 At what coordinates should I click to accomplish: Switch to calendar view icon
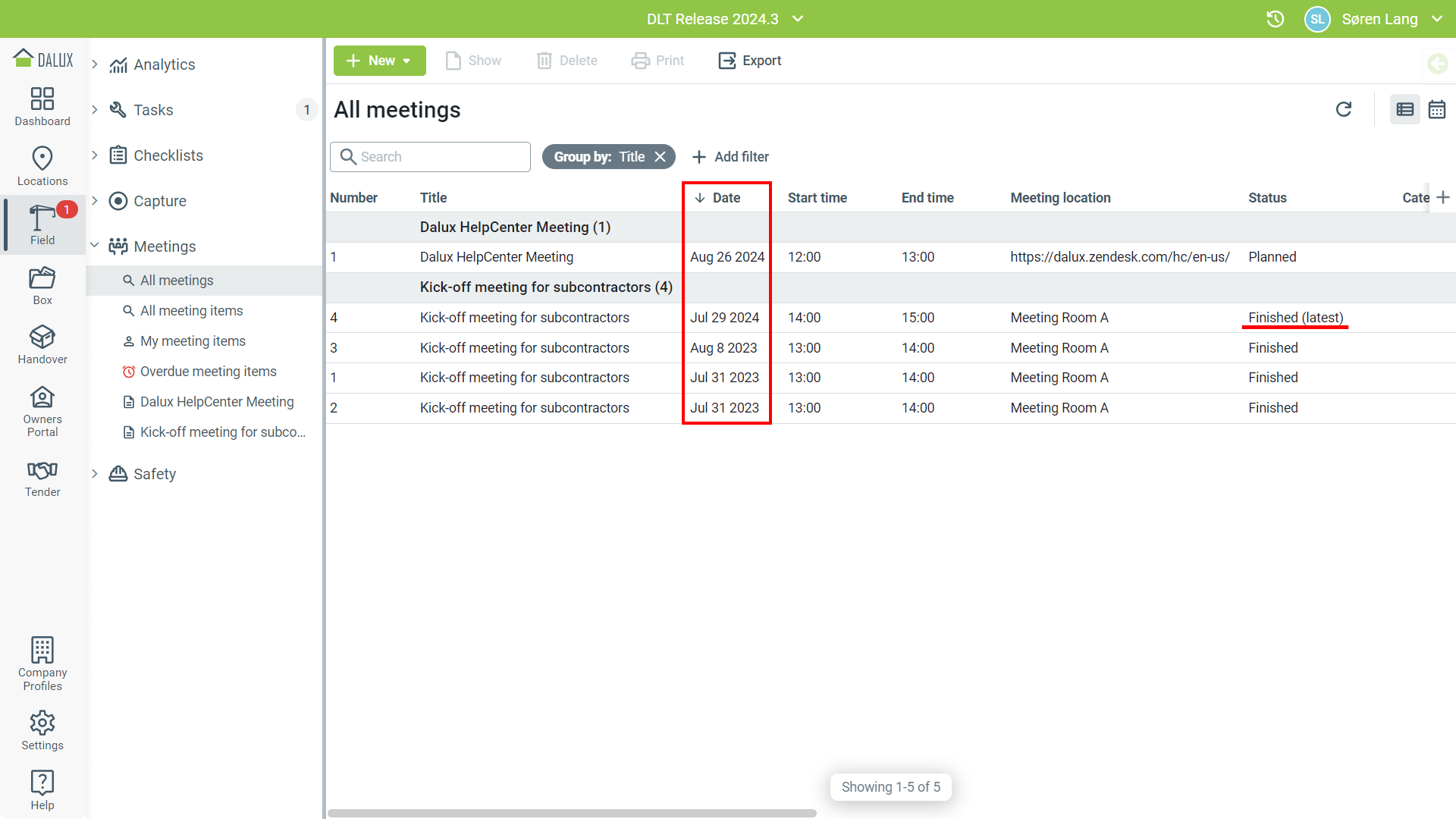[x=1436, y=110]
